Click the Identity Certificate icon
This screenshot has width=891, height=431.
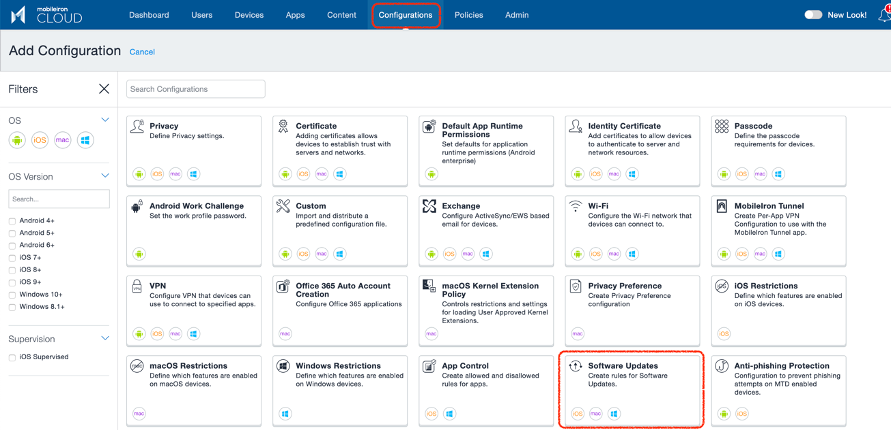(575, 127)
